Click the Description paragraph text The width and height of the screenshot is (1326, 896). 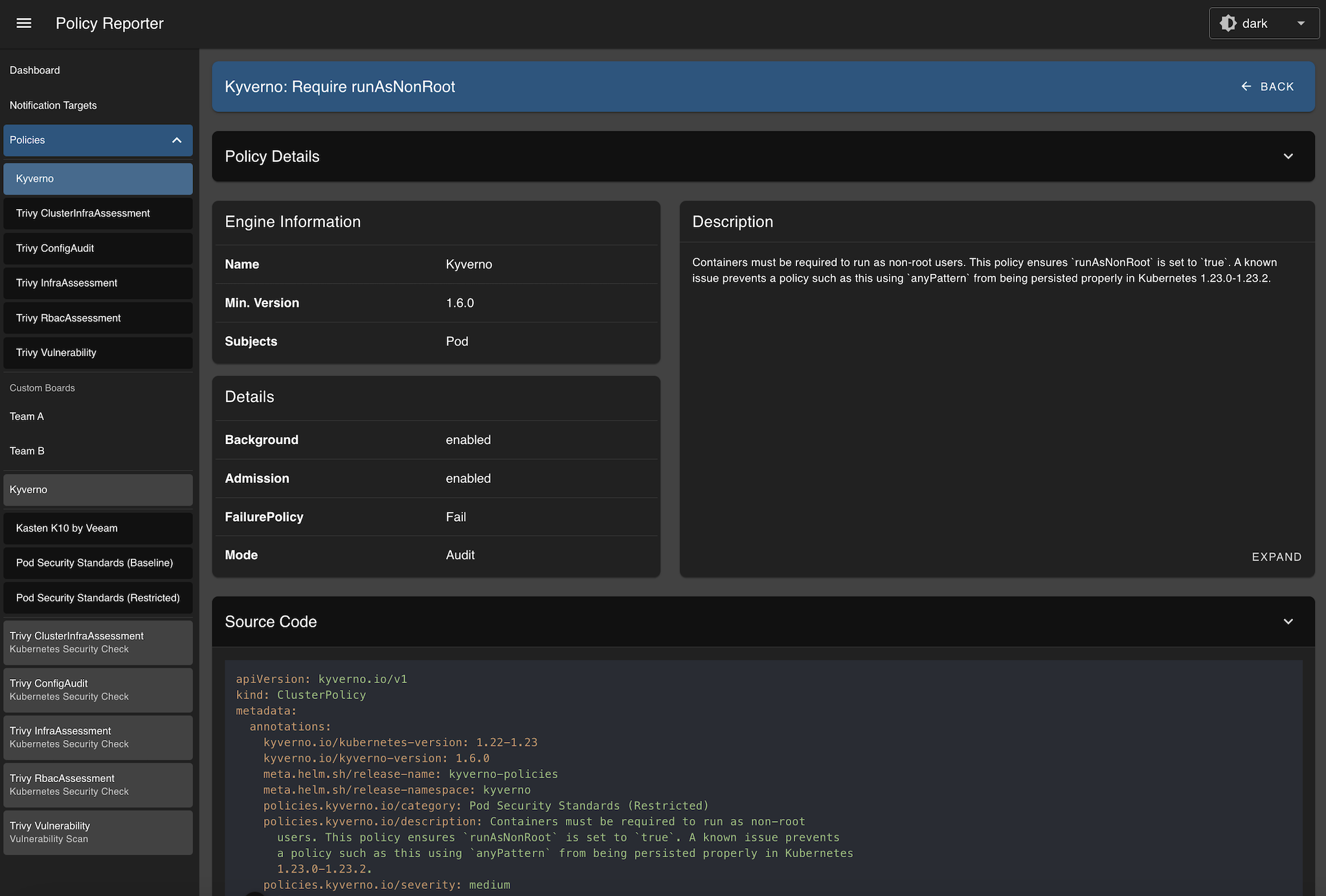[x=984, y=270]
